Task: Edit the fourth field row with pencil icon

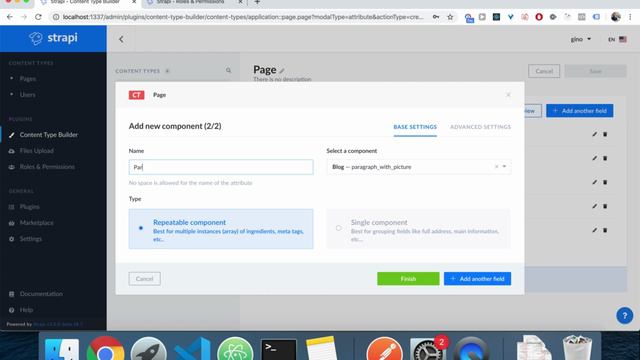Action: [594, 206]
